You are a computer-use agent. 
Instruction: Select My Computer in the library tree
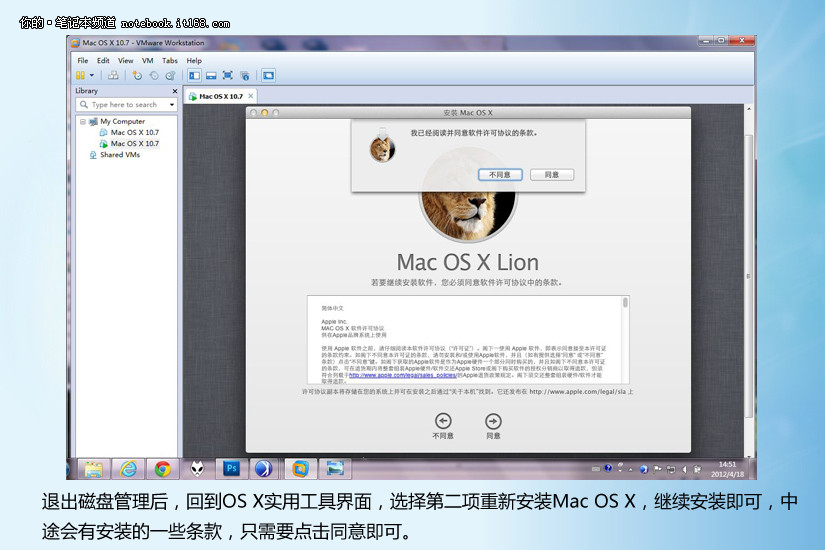click(122, 122)
